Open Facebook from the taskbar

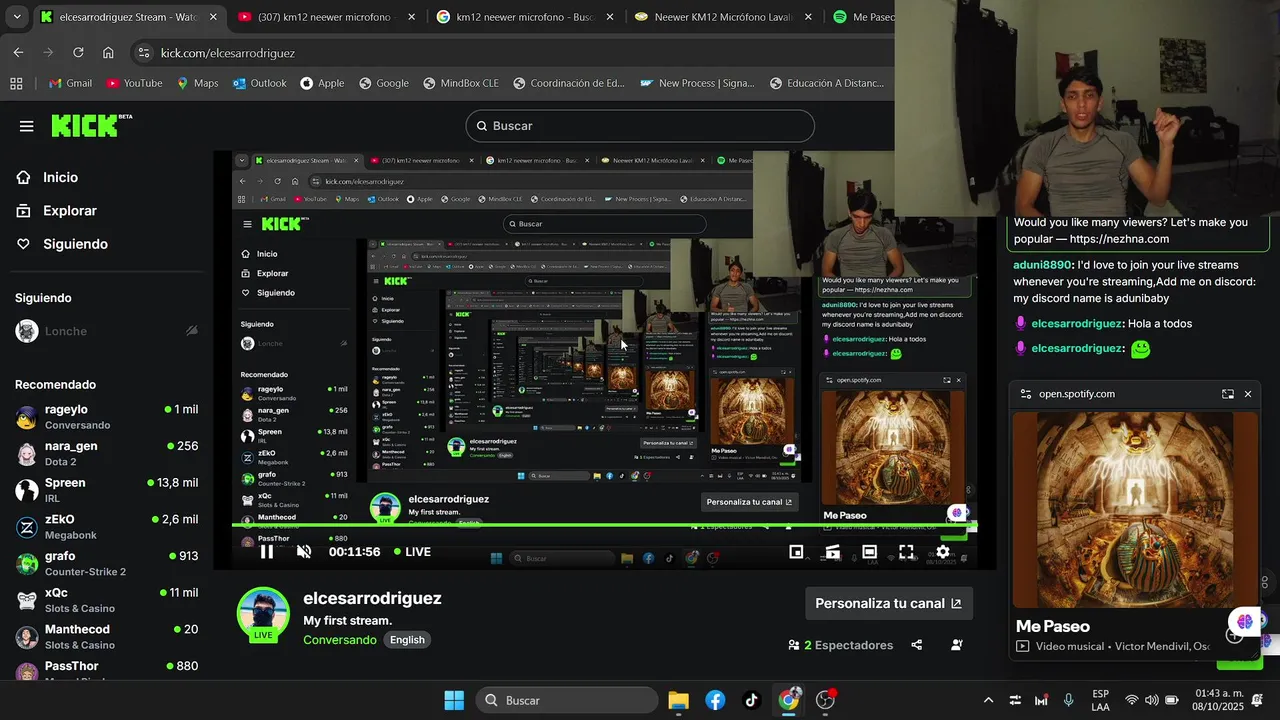coord(715,700)
